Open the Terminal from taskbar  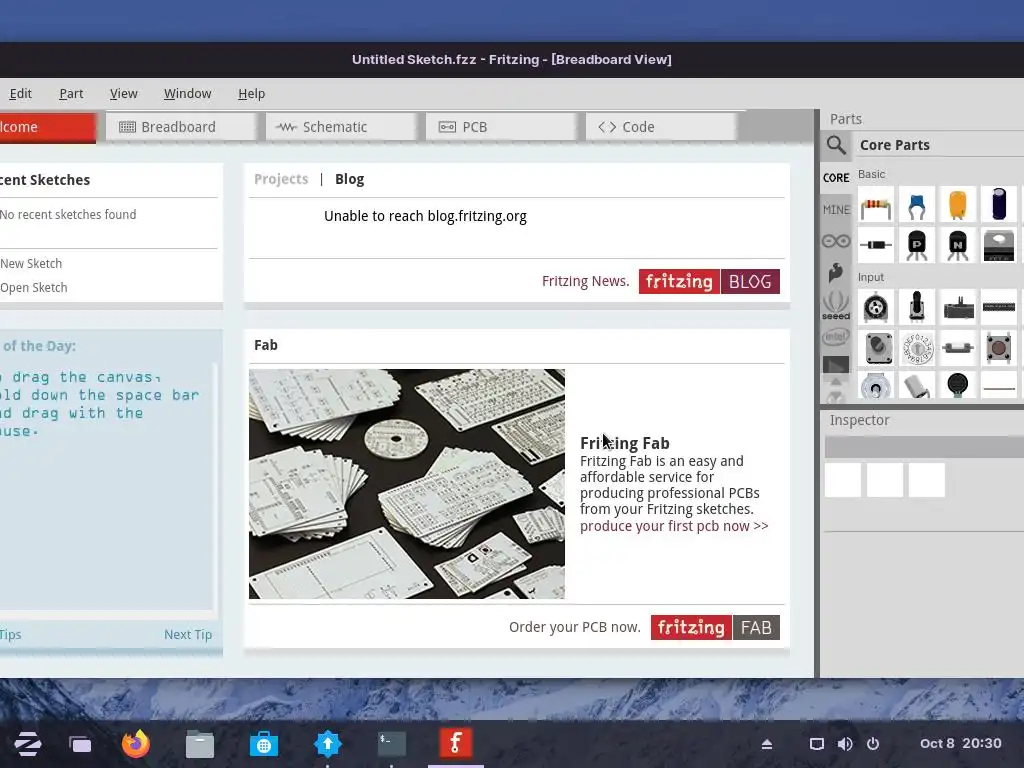click(x=392, y=744)
